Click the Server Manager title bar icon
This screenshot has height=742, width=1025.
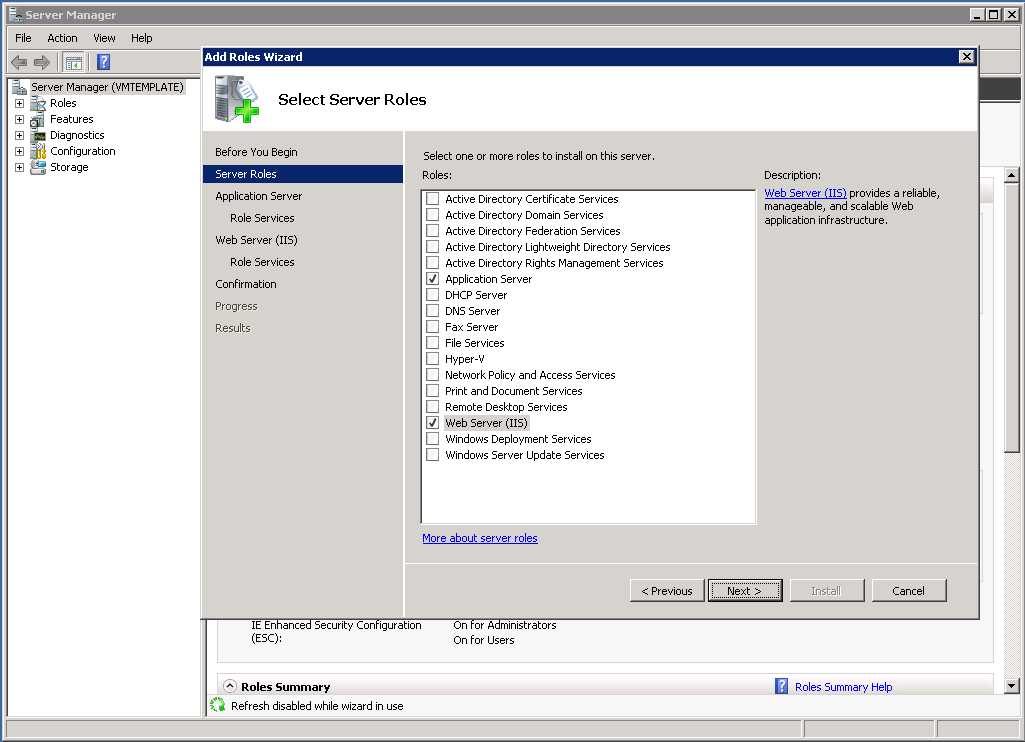[x=15, y=14]
